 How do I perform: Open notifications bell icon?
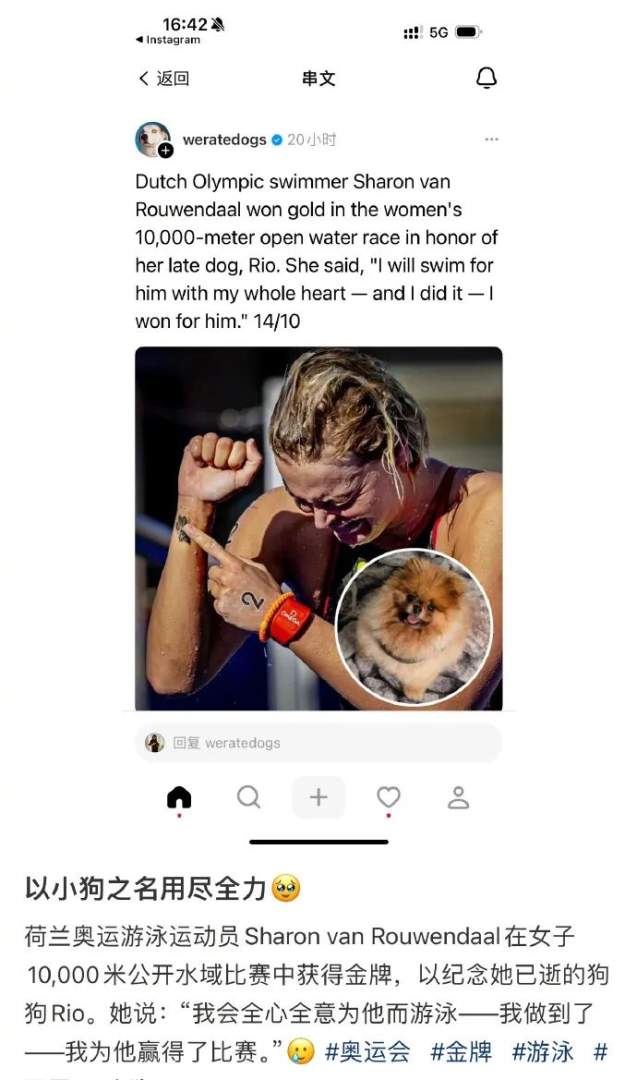coord(486,78)
